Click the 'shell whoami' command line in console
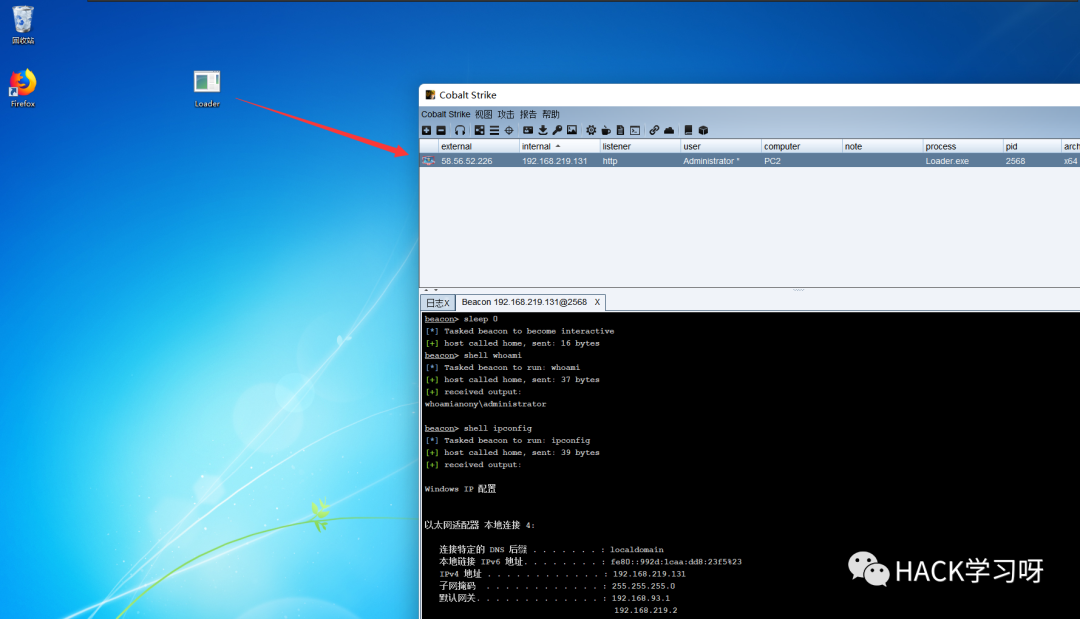Screen dimensions: 1080x619 point(473,355)
